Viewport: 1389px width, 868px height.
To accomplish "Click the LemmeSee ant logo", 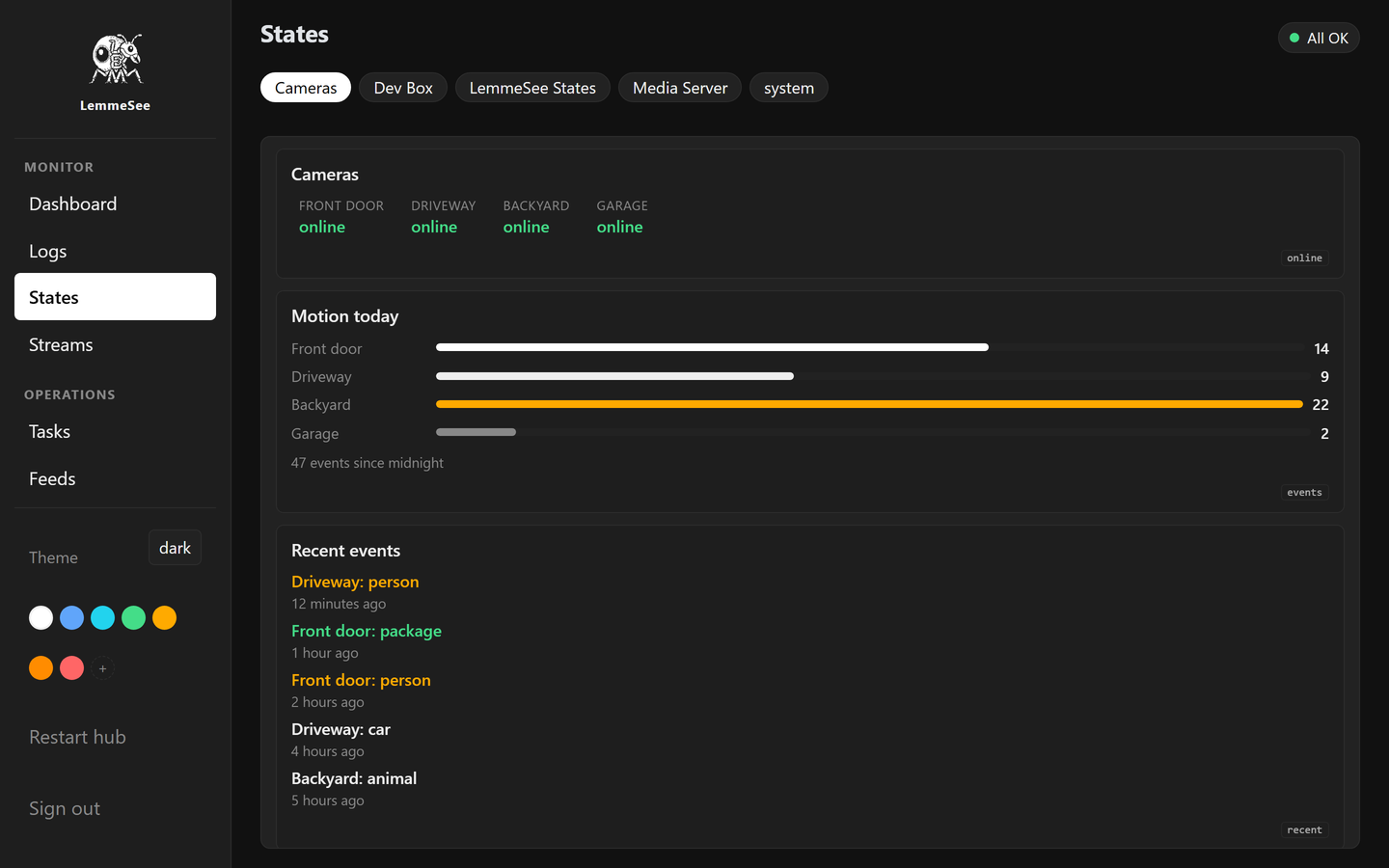I will click(x=116, y=59).
